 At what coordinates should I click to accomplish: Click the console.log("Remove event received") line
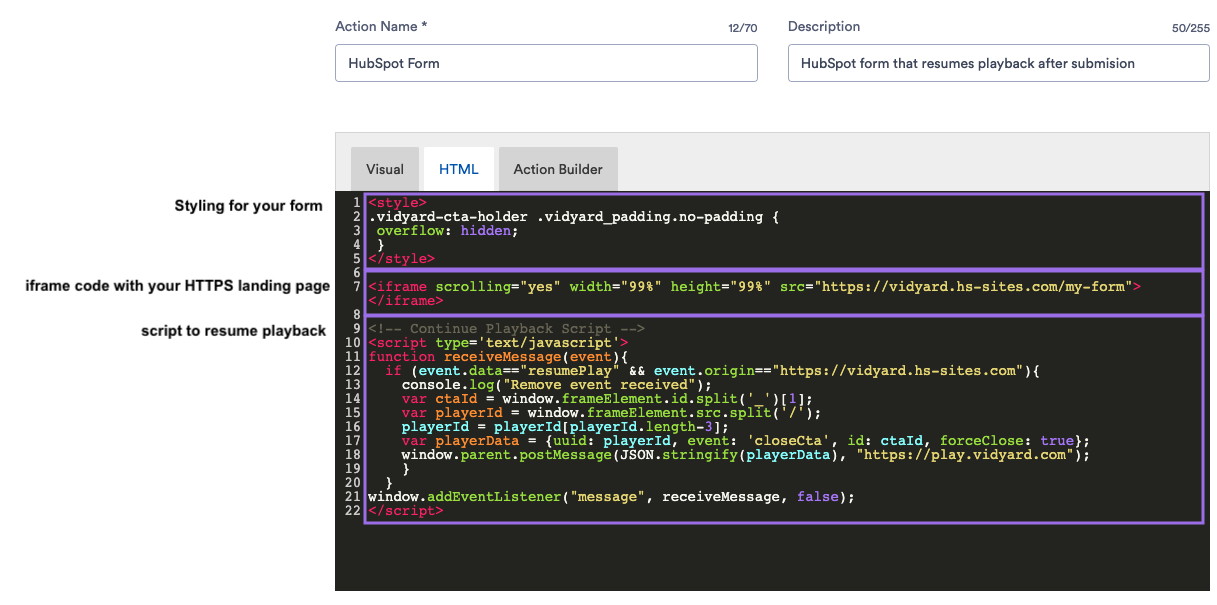click(556, 385)
